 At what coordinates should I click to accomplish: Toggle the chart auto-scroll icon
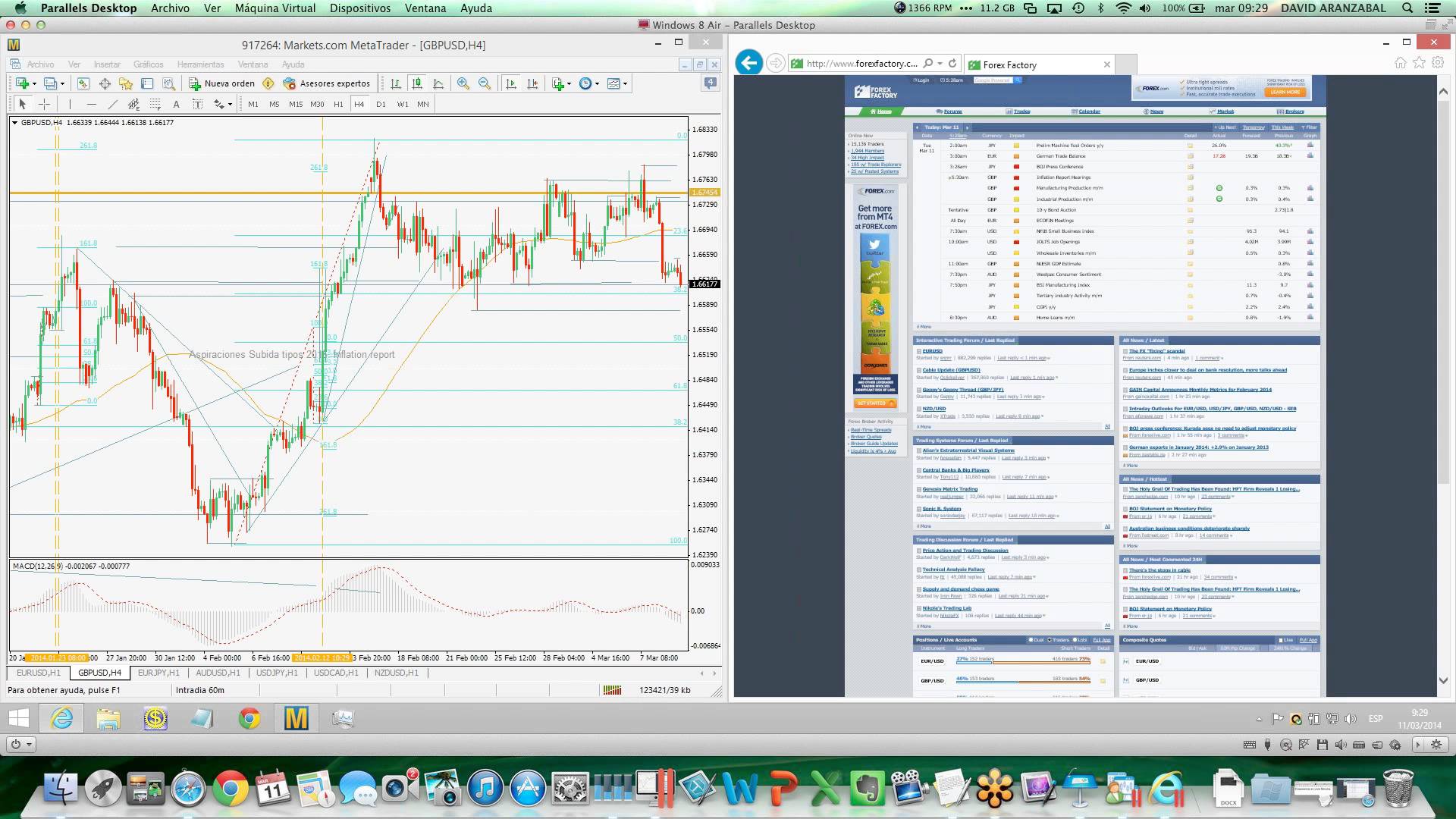pyautogui.click(x=511, y=83)
